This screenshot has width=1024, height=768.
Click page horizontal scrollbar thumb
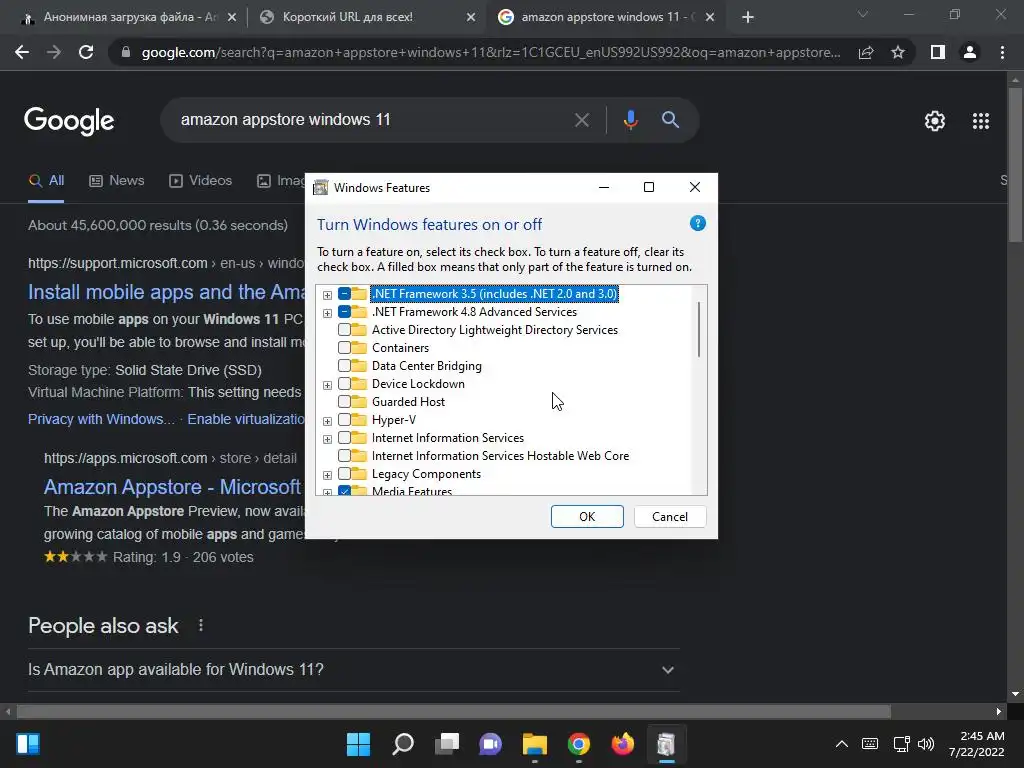(x=454, y=711)
